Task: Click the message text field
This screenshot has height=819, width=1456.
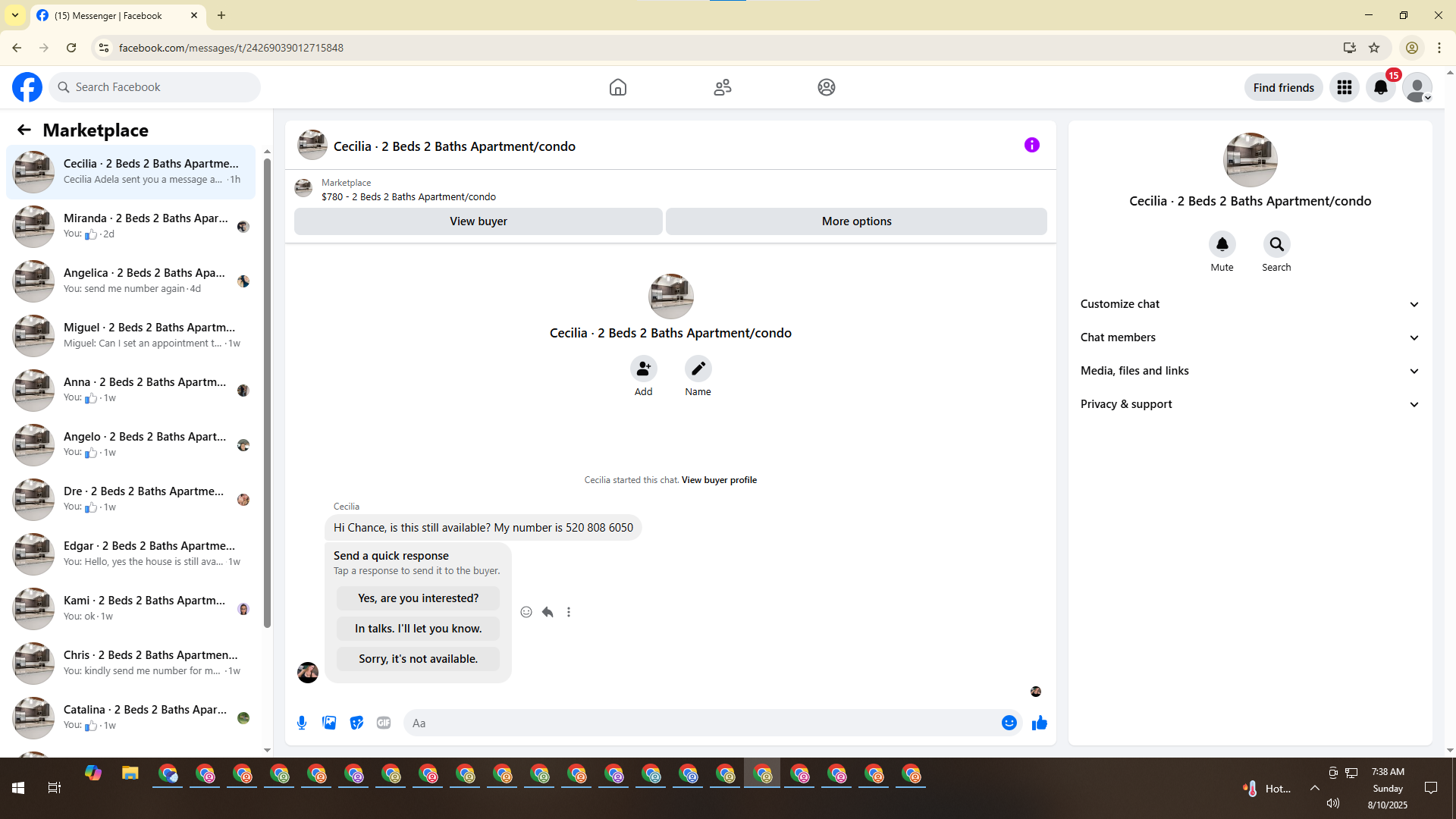Action: pyautogui.click(x=701, y=723)
